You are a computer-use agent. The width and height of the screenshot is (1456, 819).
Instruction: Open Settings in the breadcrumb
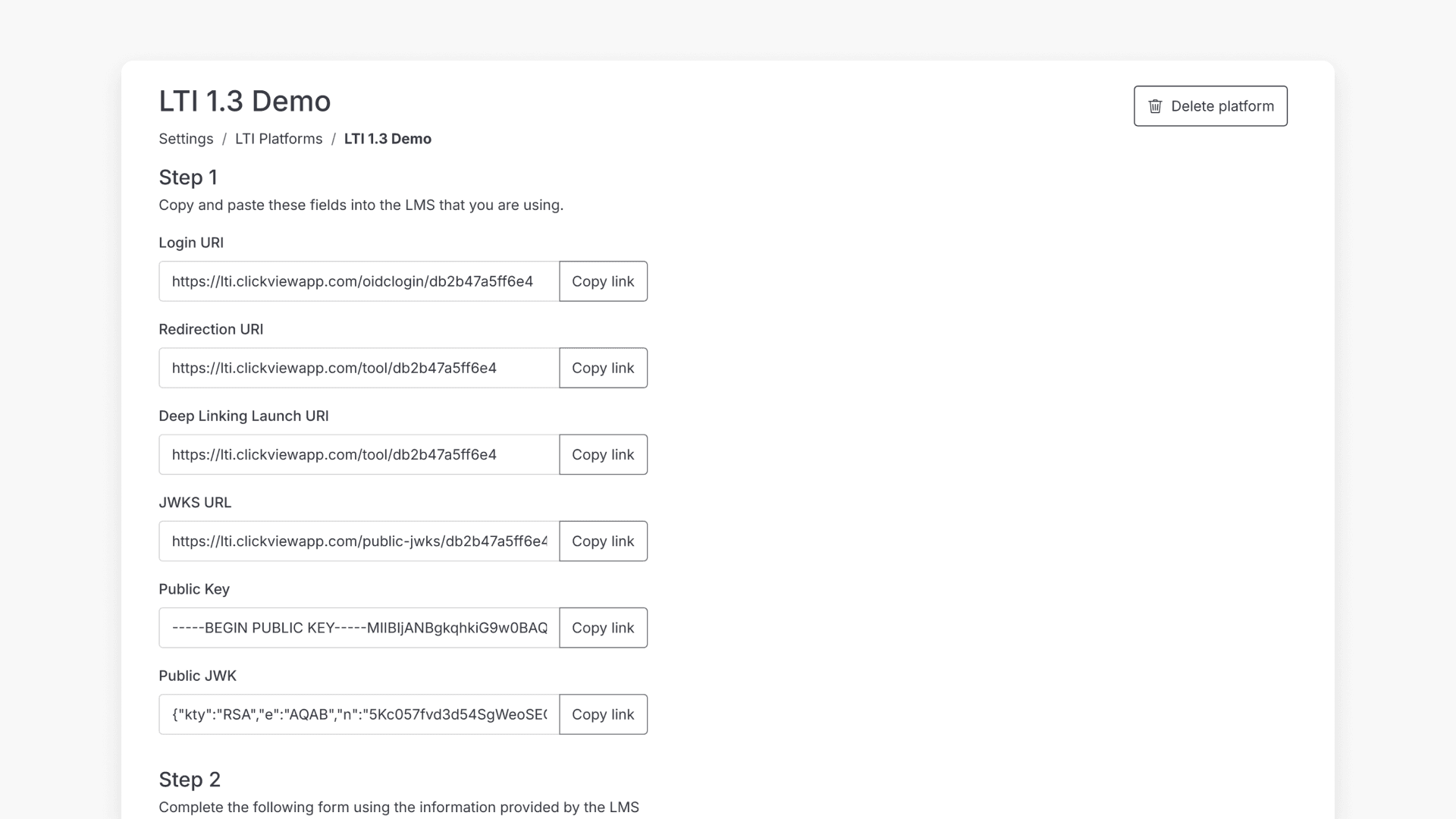(186, 139)
